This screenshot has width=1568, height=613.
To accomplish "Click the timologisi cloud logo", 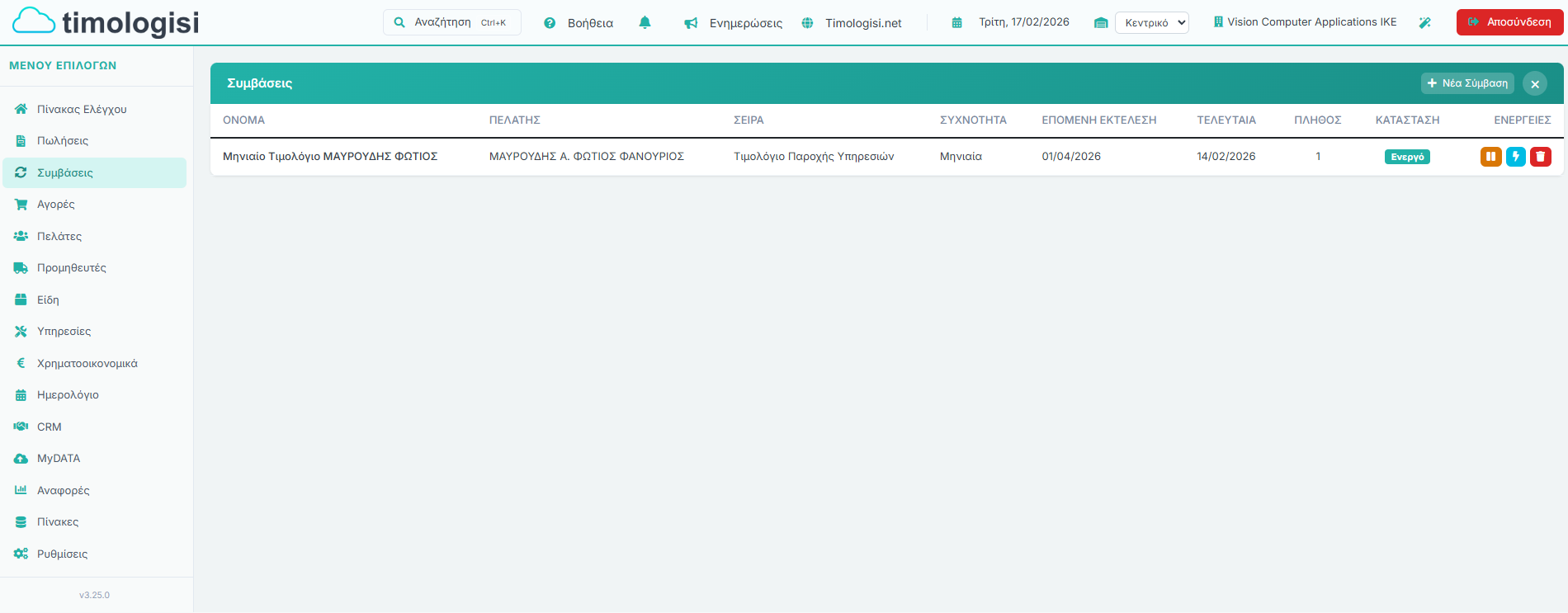I will pyautogui.click(x=106, y=22).
